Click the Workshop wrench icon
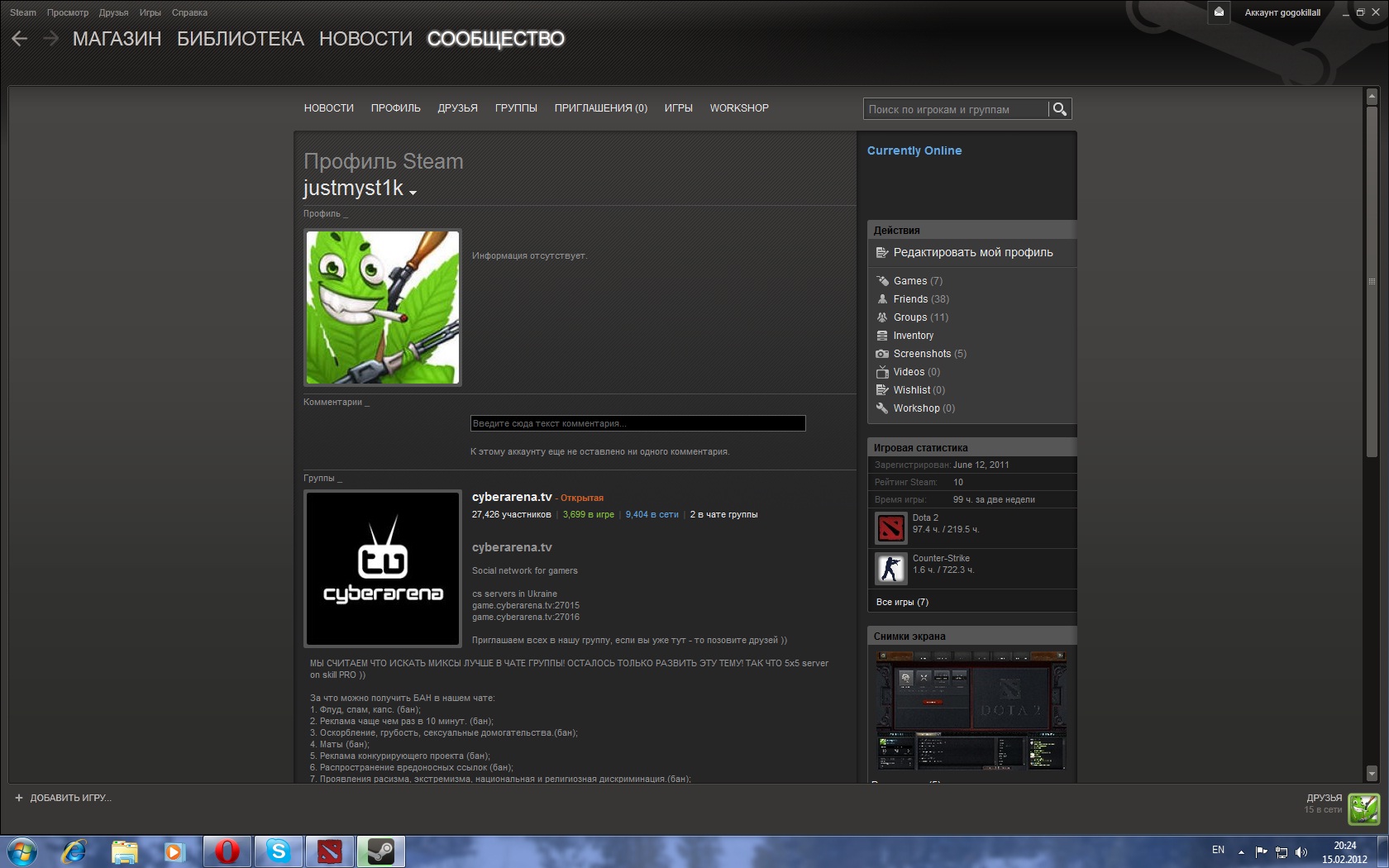This screenshot has width=1389, height=868. pos(882,408)
